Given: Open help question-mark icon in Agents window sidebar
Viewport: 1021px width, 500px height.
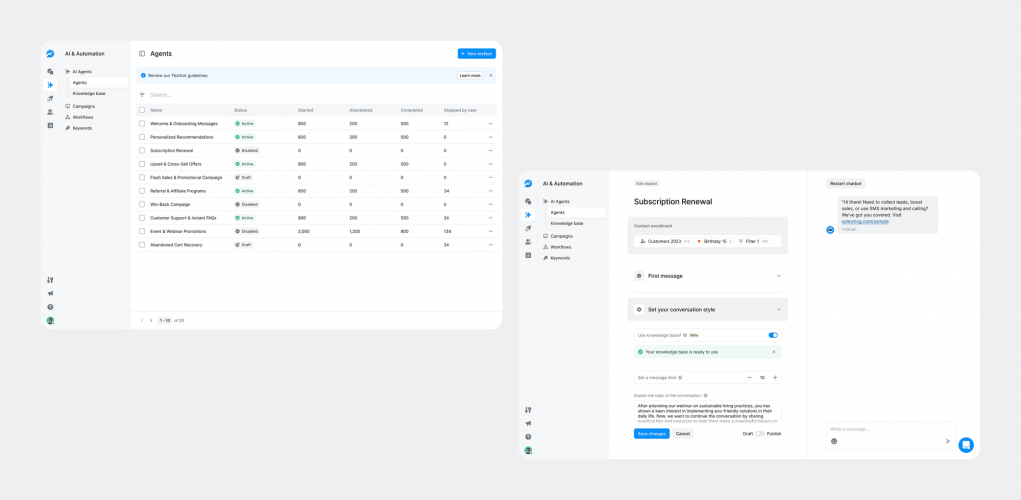Looking at the screenshot, I should pos(50,307).
